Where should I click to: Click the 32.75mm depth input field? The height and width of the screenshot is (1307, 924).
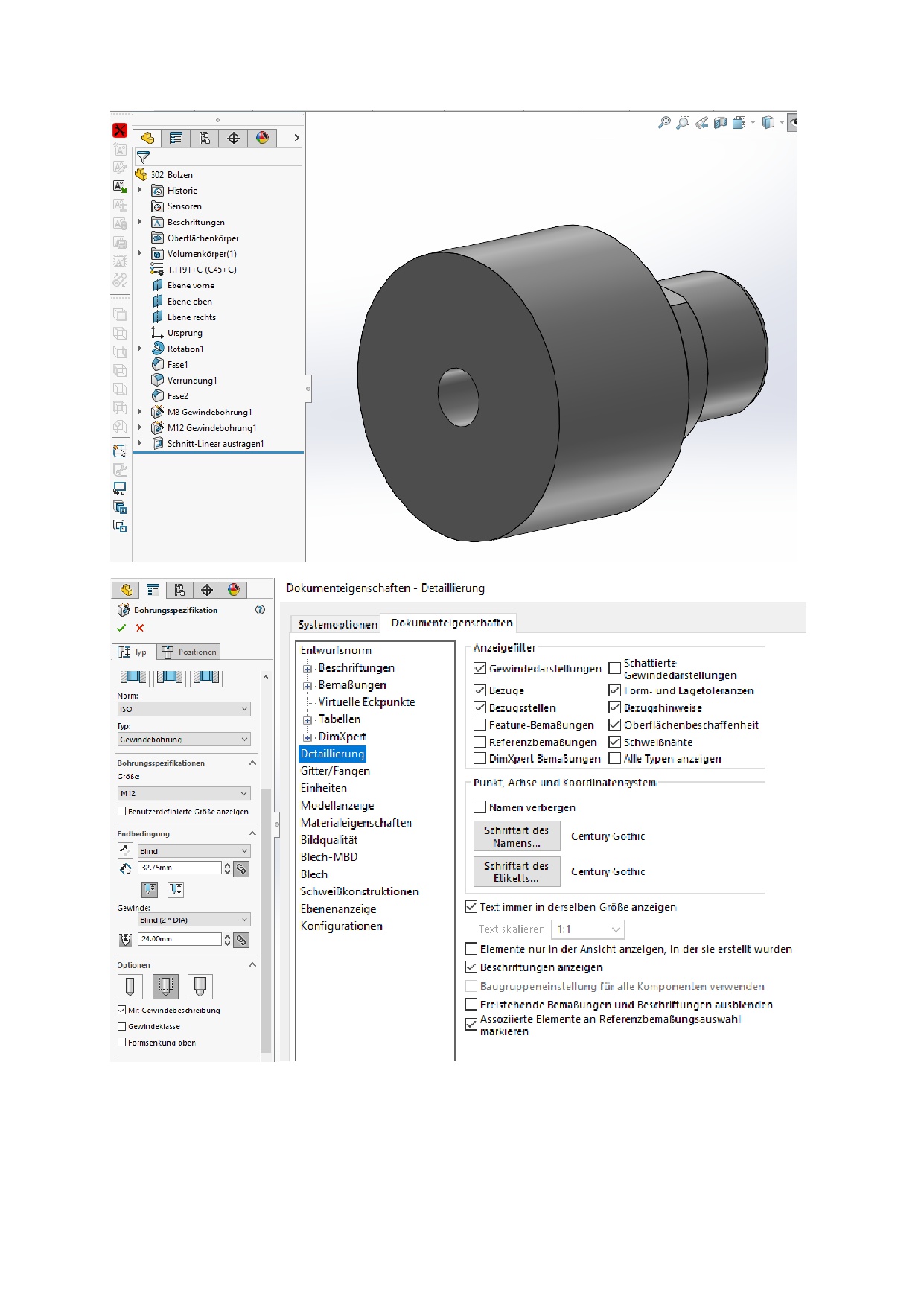click(x=179, y=868)
